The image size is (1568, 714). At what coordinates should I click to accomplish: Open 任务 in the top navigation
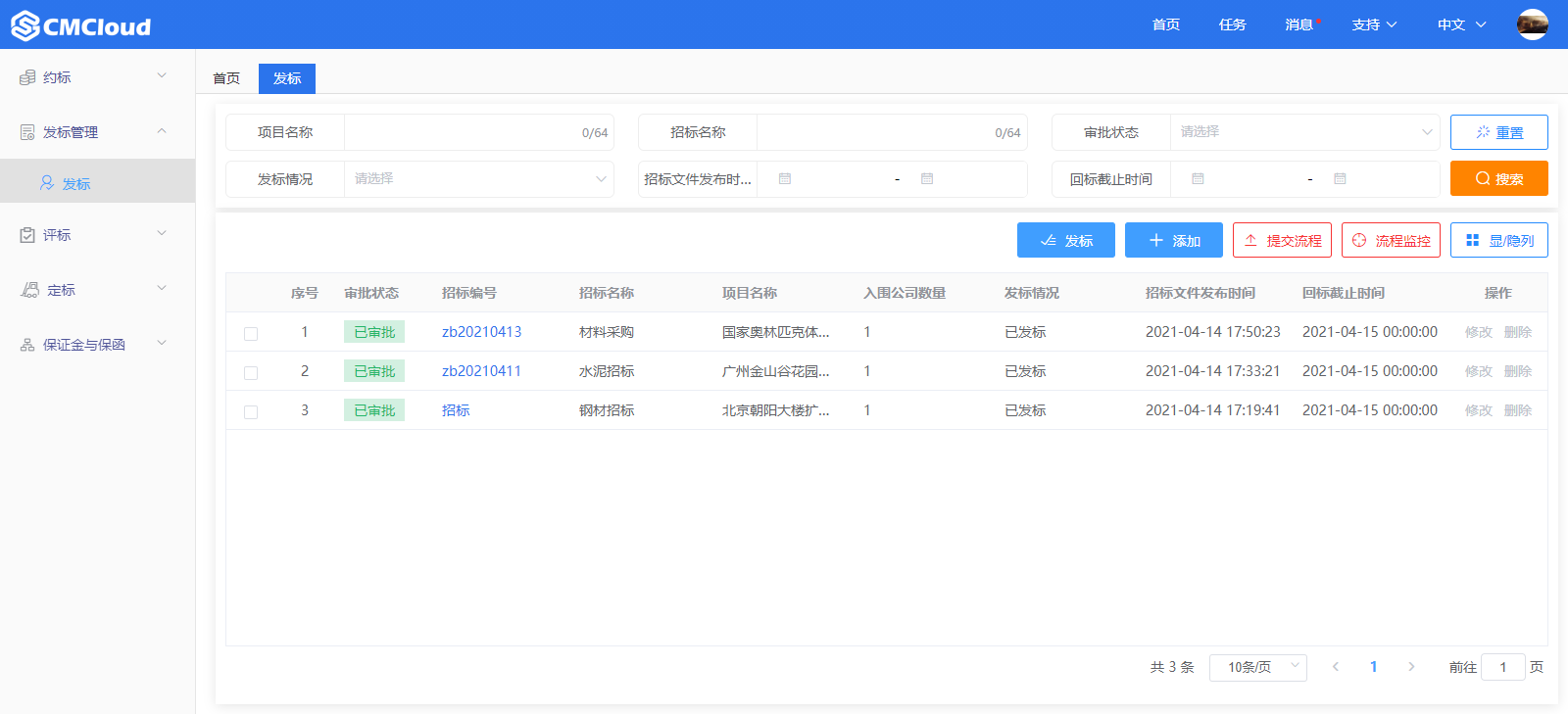pos(1233,24)
